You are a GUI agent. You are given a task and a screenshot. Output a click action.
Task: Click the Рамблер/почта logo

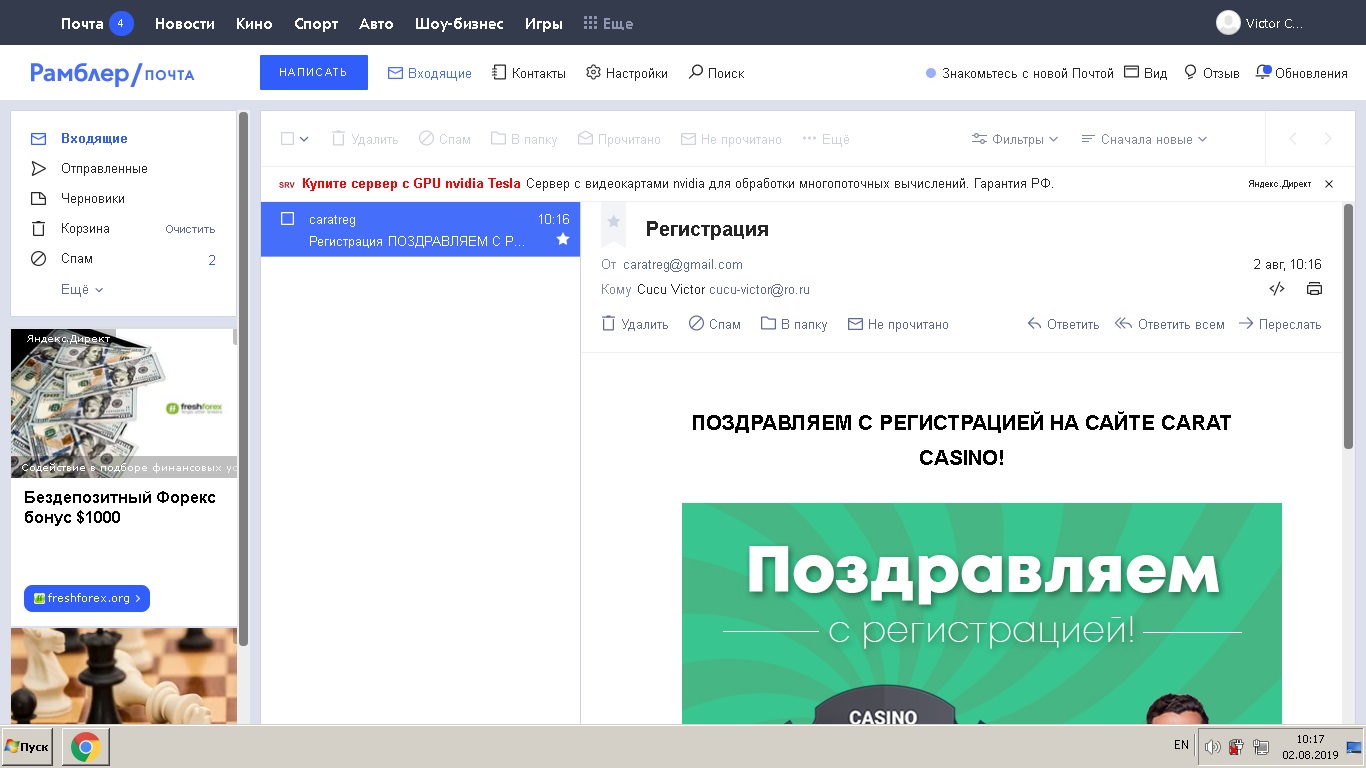(112, 73)
